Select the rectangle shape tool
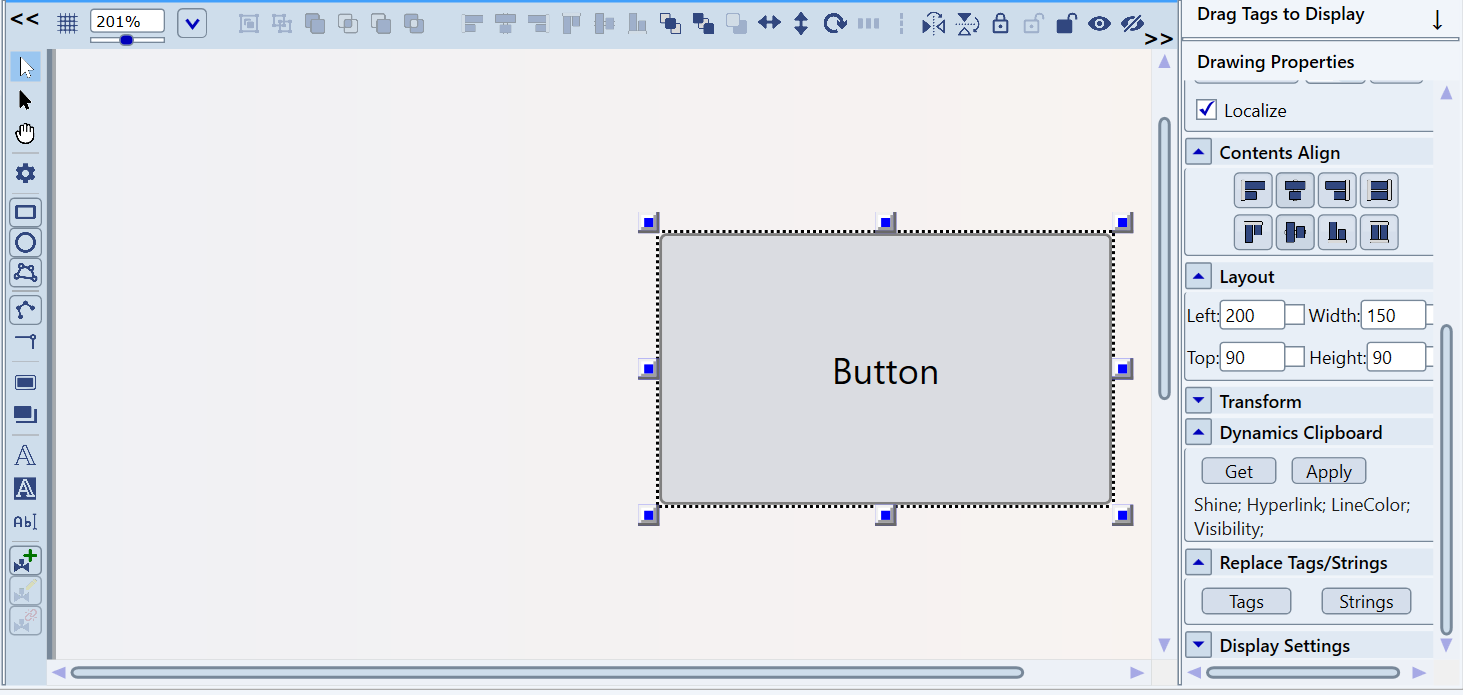Image resolution: width=1463 pixels, height=695 pixels. pyautogui.click(x=25, y=212)
